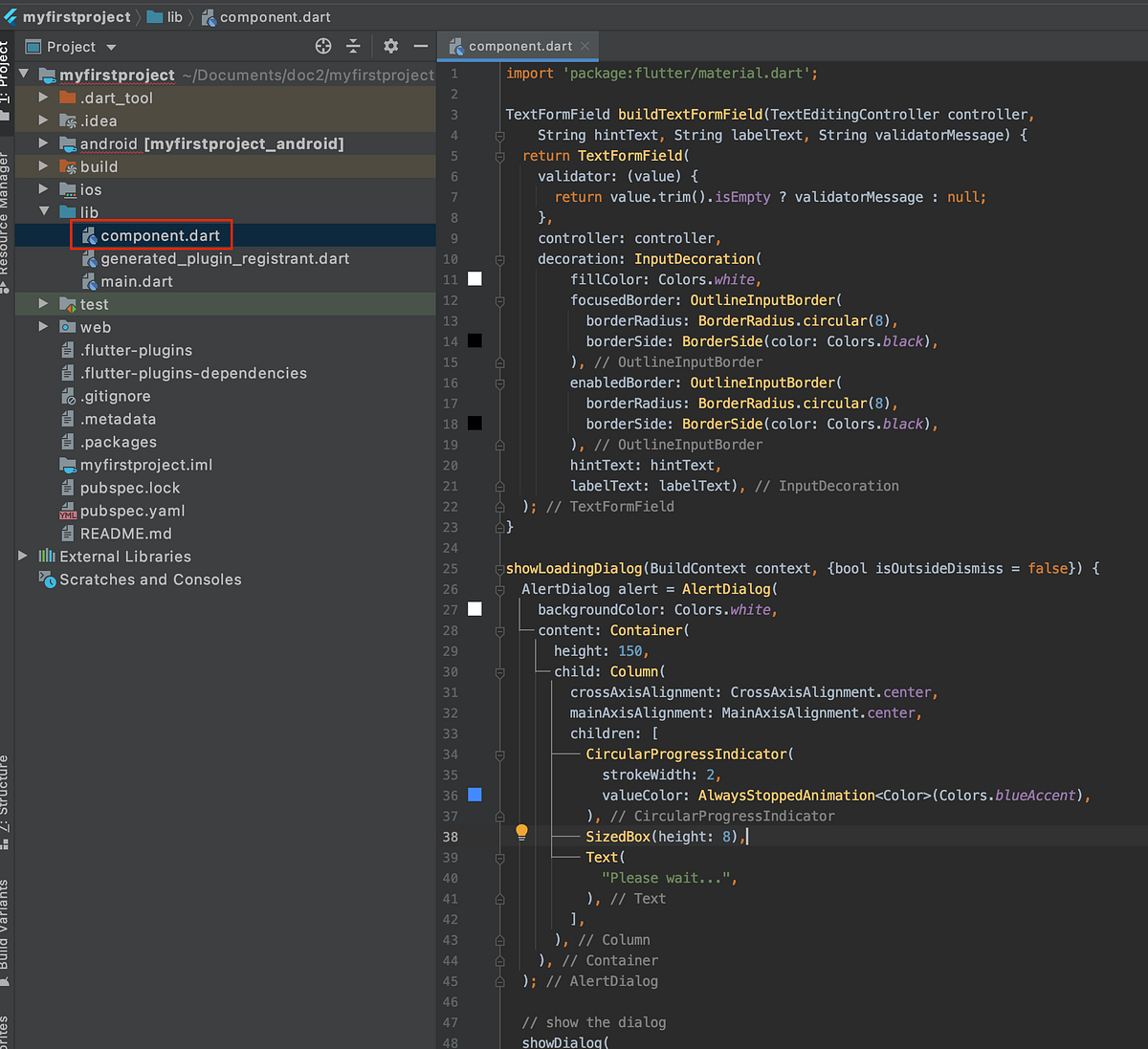Click the Collapse All icon in Project panel
The height and width of the screenshot is (1049, 1148).
click(353, 46)
